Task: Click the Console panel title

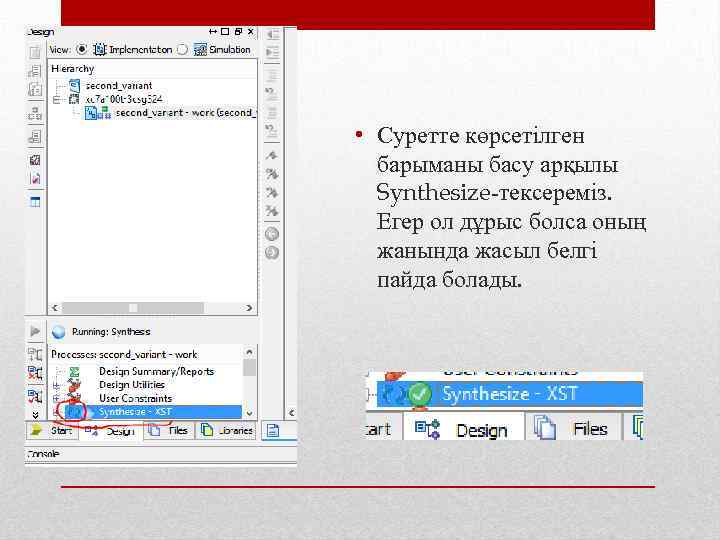Action: [x=43, y=454]
